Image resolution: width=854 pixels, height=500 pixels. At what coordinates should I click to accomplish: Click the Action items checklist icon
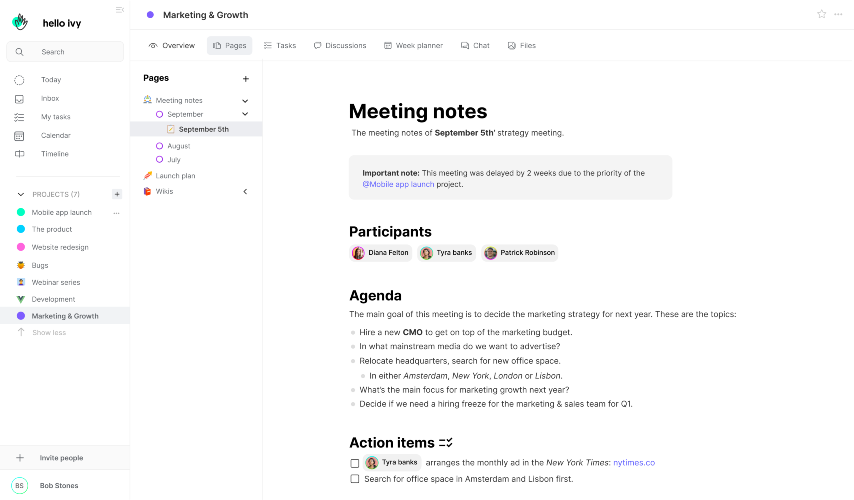pyautogui.click(x=446, y=443)
